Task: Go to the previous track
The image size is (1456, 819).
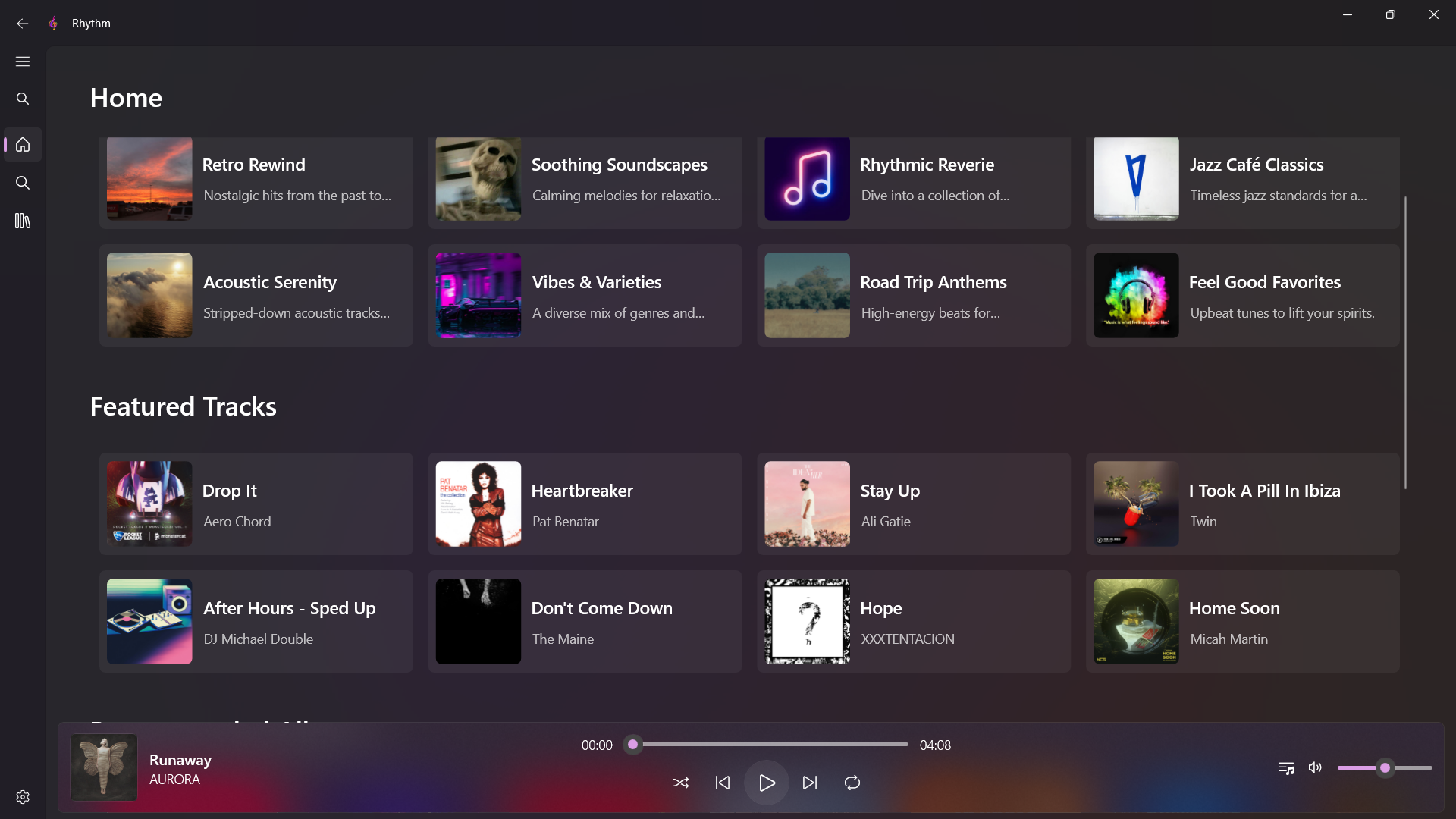Action: (723, 783)
